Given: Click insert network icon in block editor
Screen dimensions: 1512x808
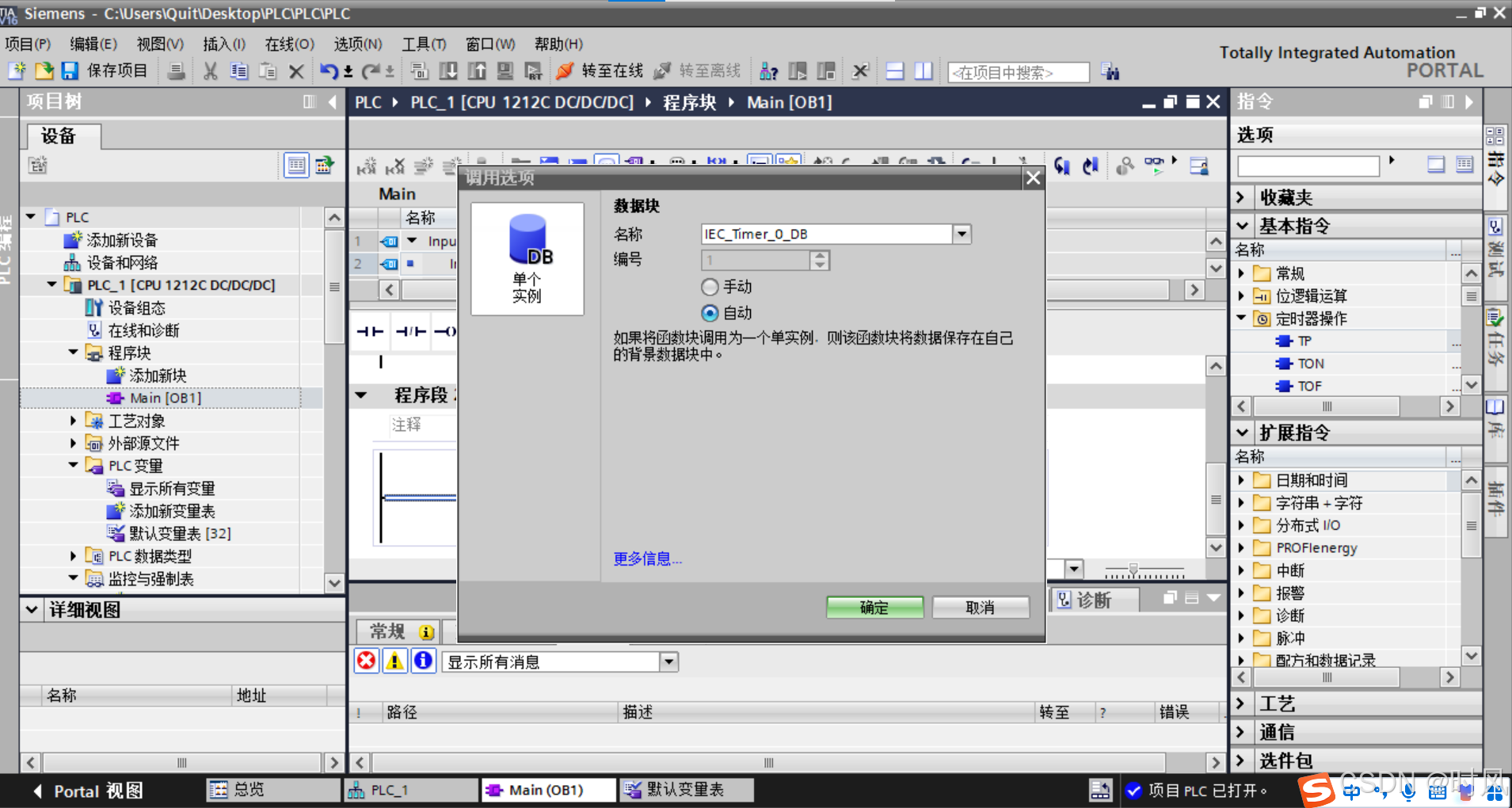Looking at the screenshot, I should (365, 166).
